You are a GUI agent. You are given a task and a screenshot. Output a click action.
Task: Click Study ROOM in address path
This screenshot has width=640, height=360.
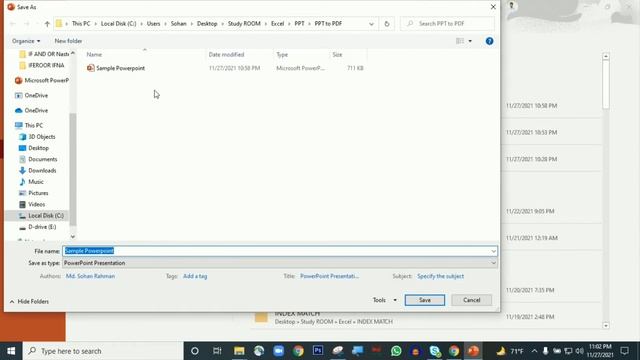pyautogui.click(x=244, y=24)
